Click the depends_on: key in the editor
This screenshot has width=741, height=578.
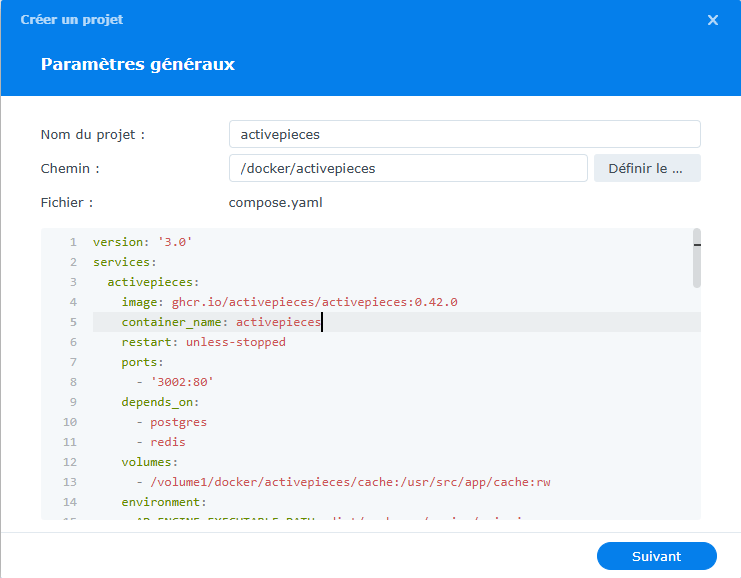(x=160, y=402)
